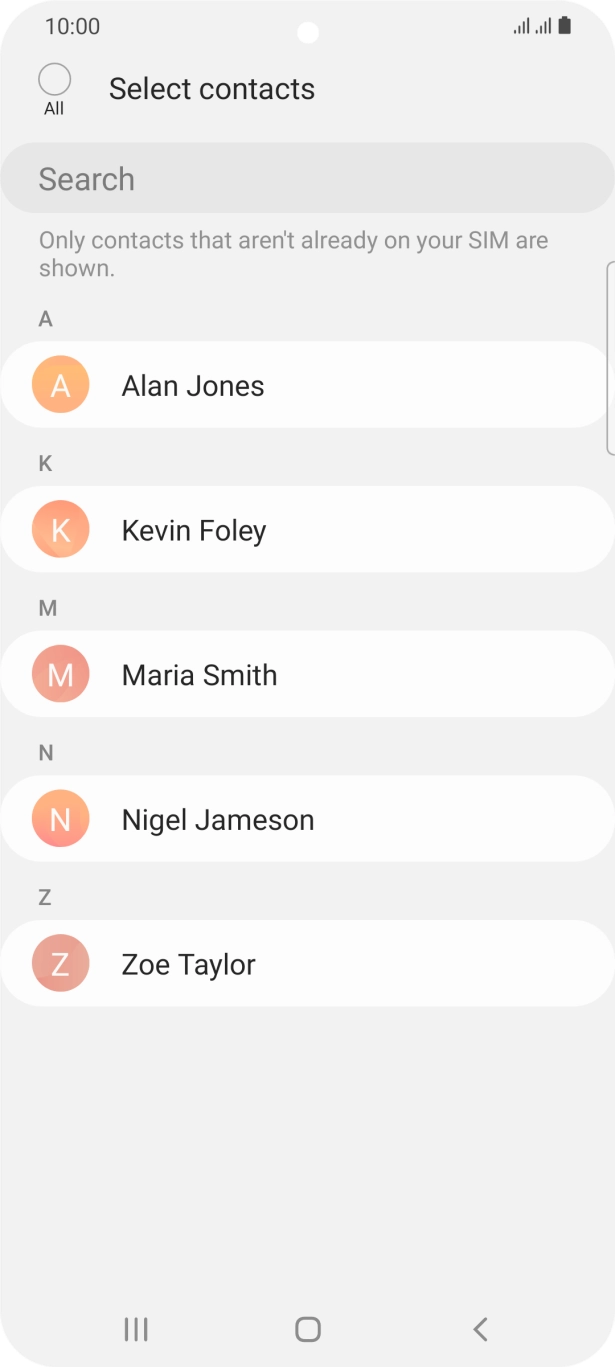This screenshot has width=615, height=1367.
Task: Pick the Nigel Jameson contact name
Action: (x=218, y=821)
